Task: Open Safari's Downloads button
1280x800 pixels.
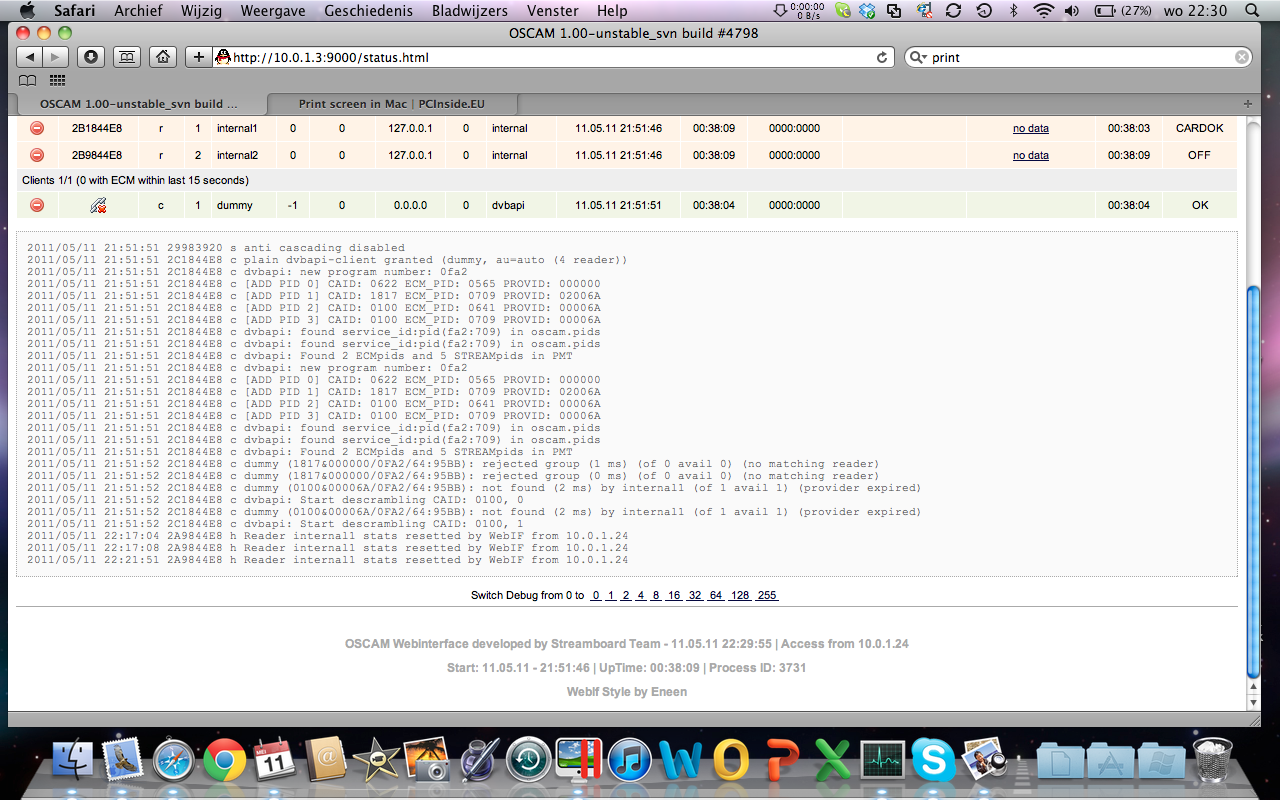Action: point(91,57)
